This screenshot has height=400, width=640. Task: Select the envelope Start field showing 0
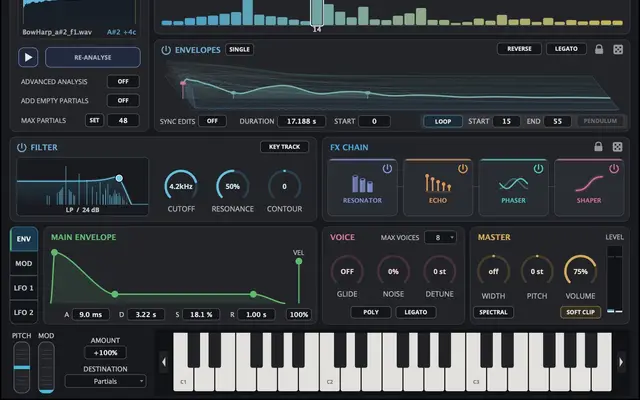click(374, 121)
